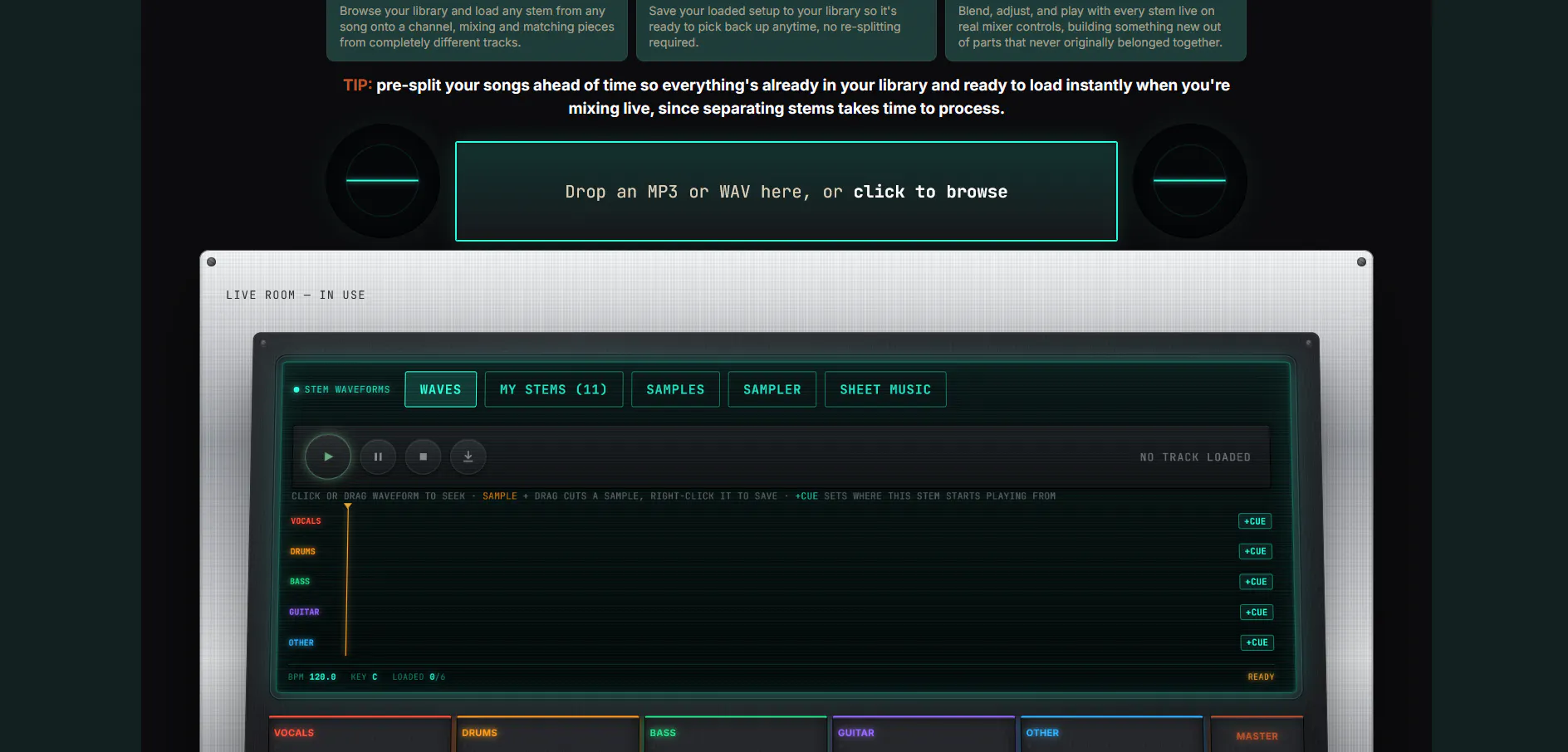Click the download icon button
Viewport: 1568px width, 752px height.
pos(468,457)
